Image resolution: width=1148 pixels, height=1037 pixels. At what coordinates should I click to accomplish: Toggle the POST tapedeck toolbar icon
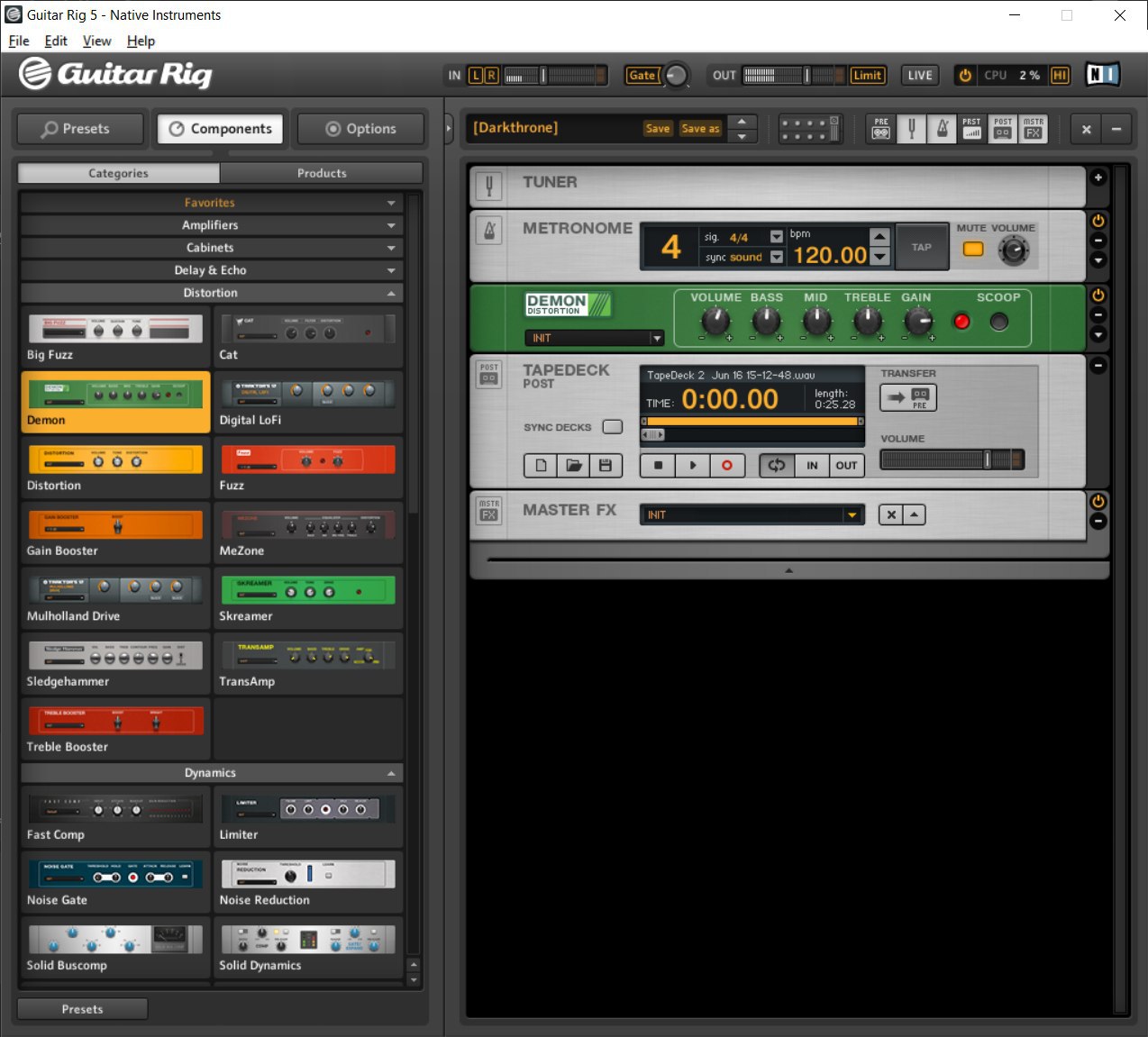click(1002, 129)
